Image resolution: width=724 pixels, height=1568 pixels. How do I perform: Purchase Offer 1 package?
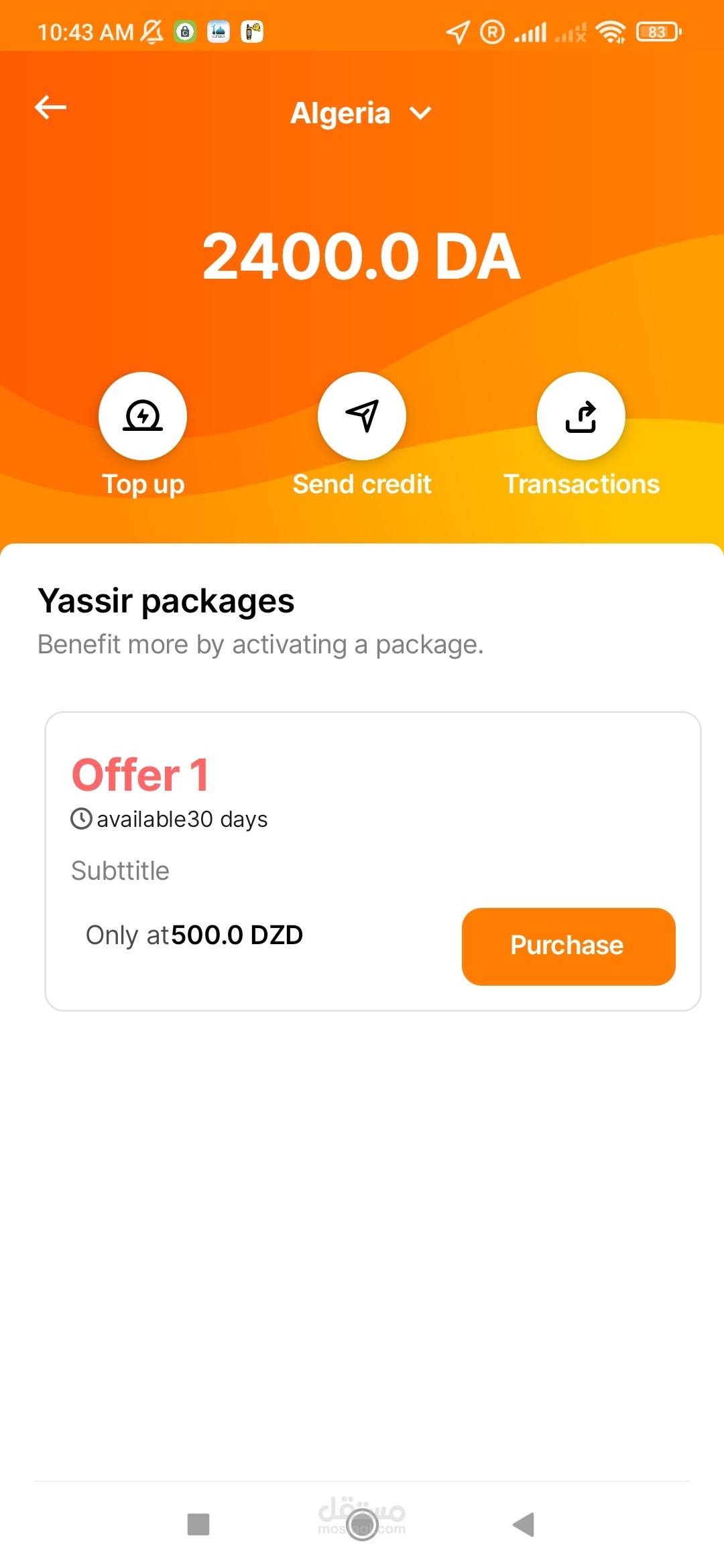point(568,946)
